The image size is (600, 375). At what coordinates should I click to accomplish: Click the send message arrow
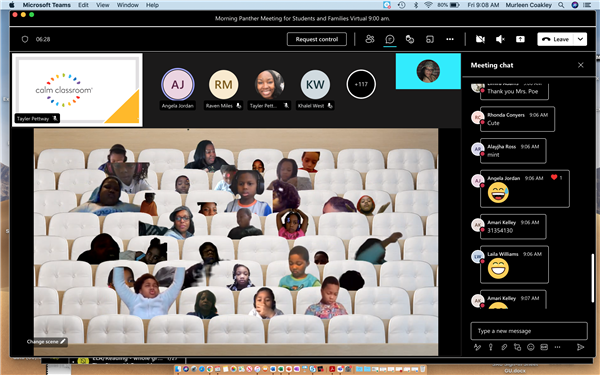580,347
